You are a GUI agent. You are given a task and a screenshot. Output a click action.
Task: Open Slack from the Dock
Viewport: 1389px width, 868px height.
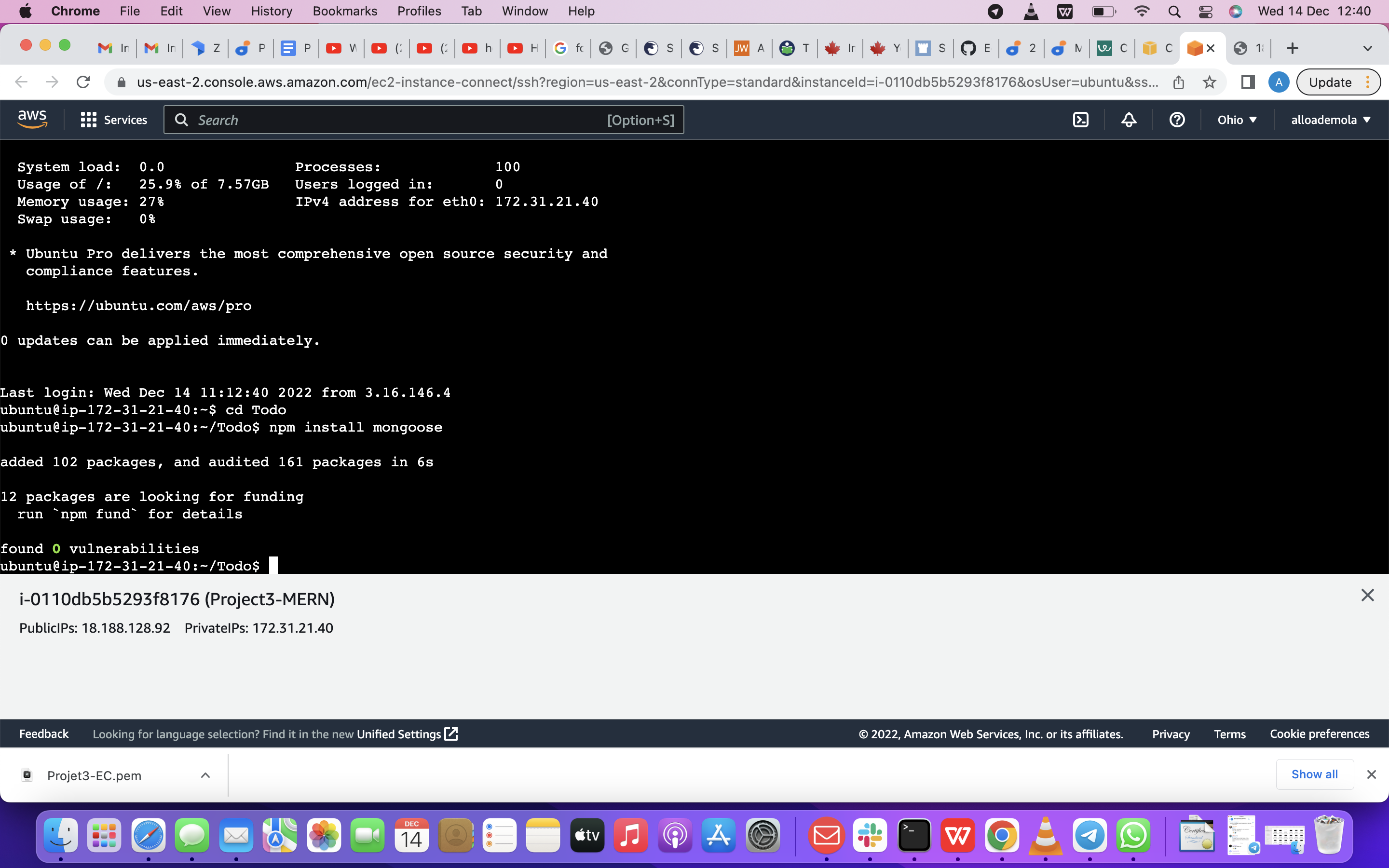coord(870,835)
